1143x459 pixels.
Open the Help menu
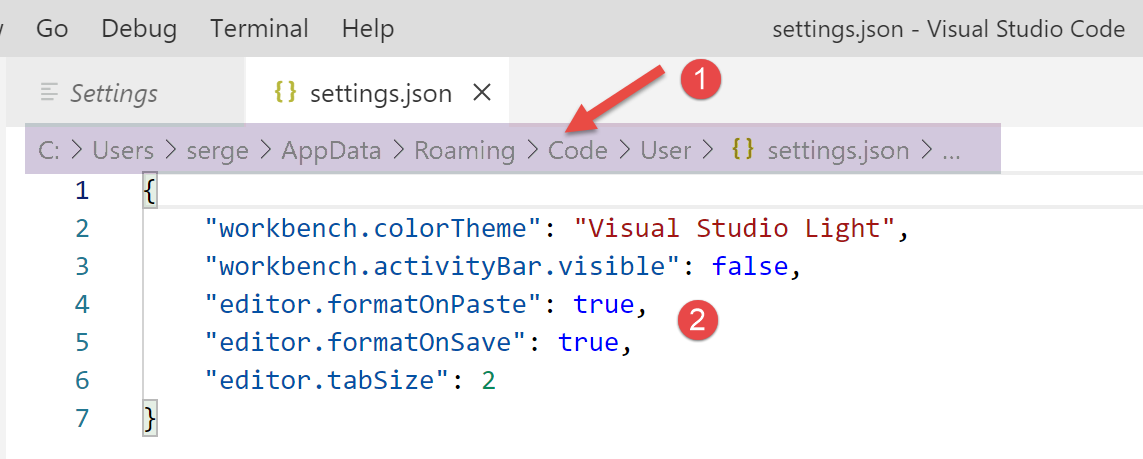point(367,29)
